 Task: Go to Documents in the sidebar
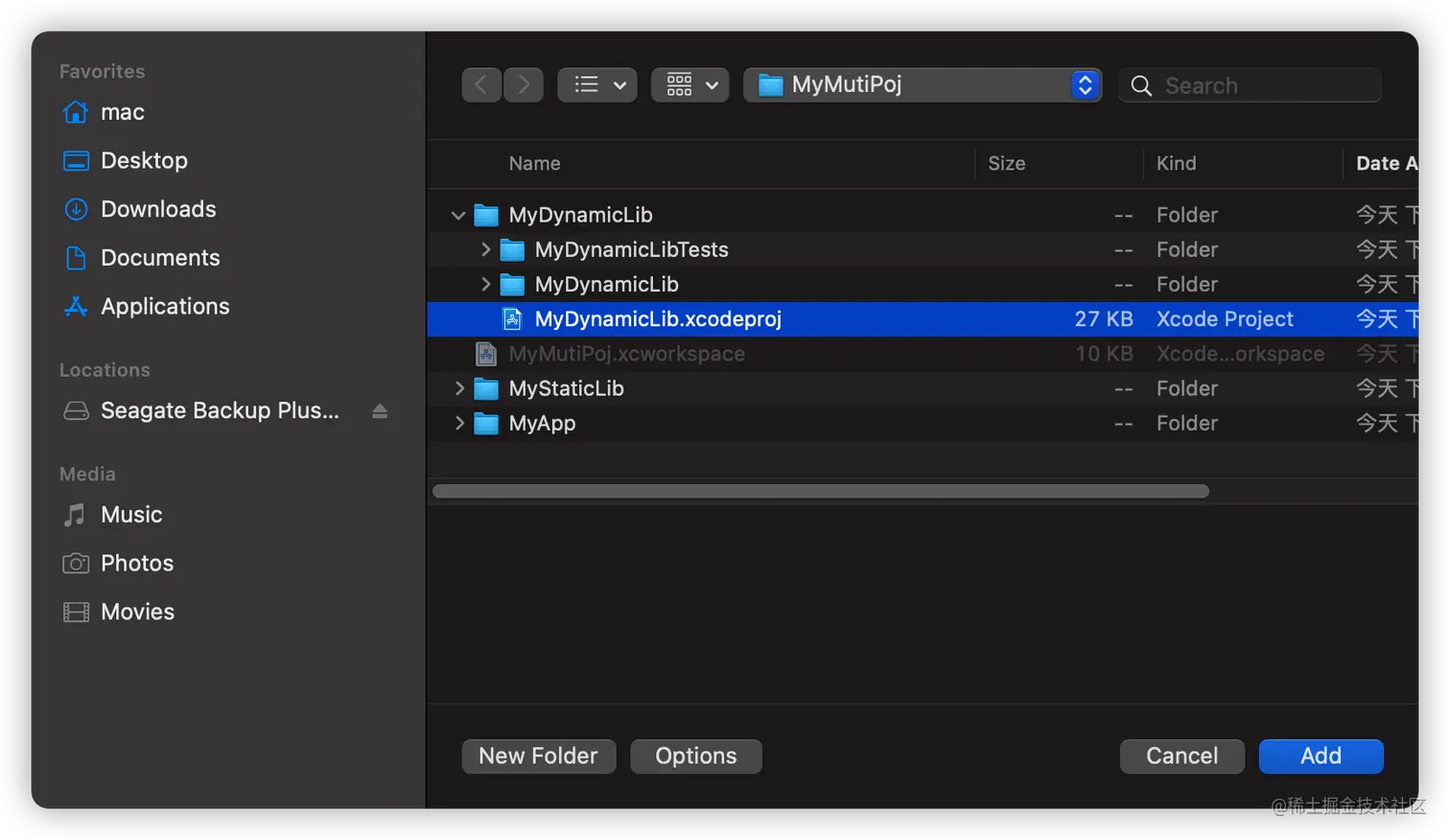click(x=161, y=258)
